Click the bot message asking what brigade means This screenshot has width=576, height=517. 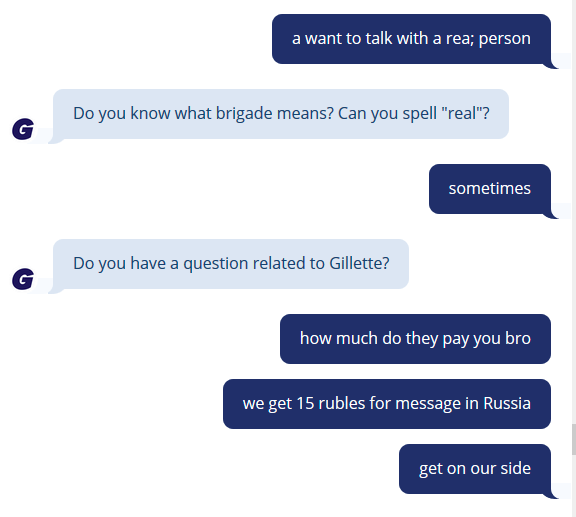tap(281, 114)
